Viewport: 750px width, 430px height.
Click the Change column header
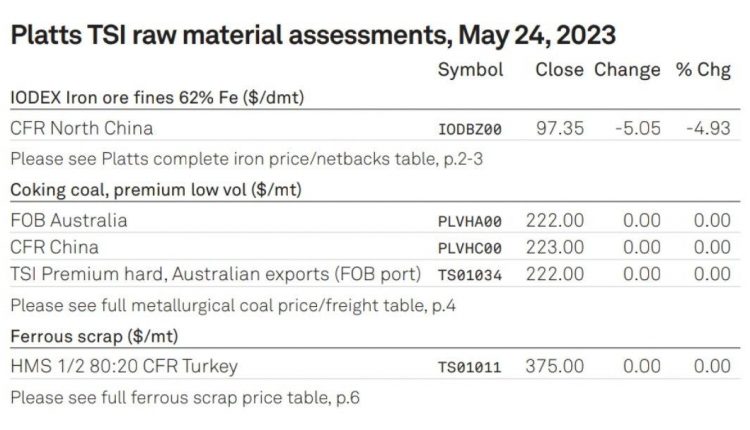click(x=627, y=70)
